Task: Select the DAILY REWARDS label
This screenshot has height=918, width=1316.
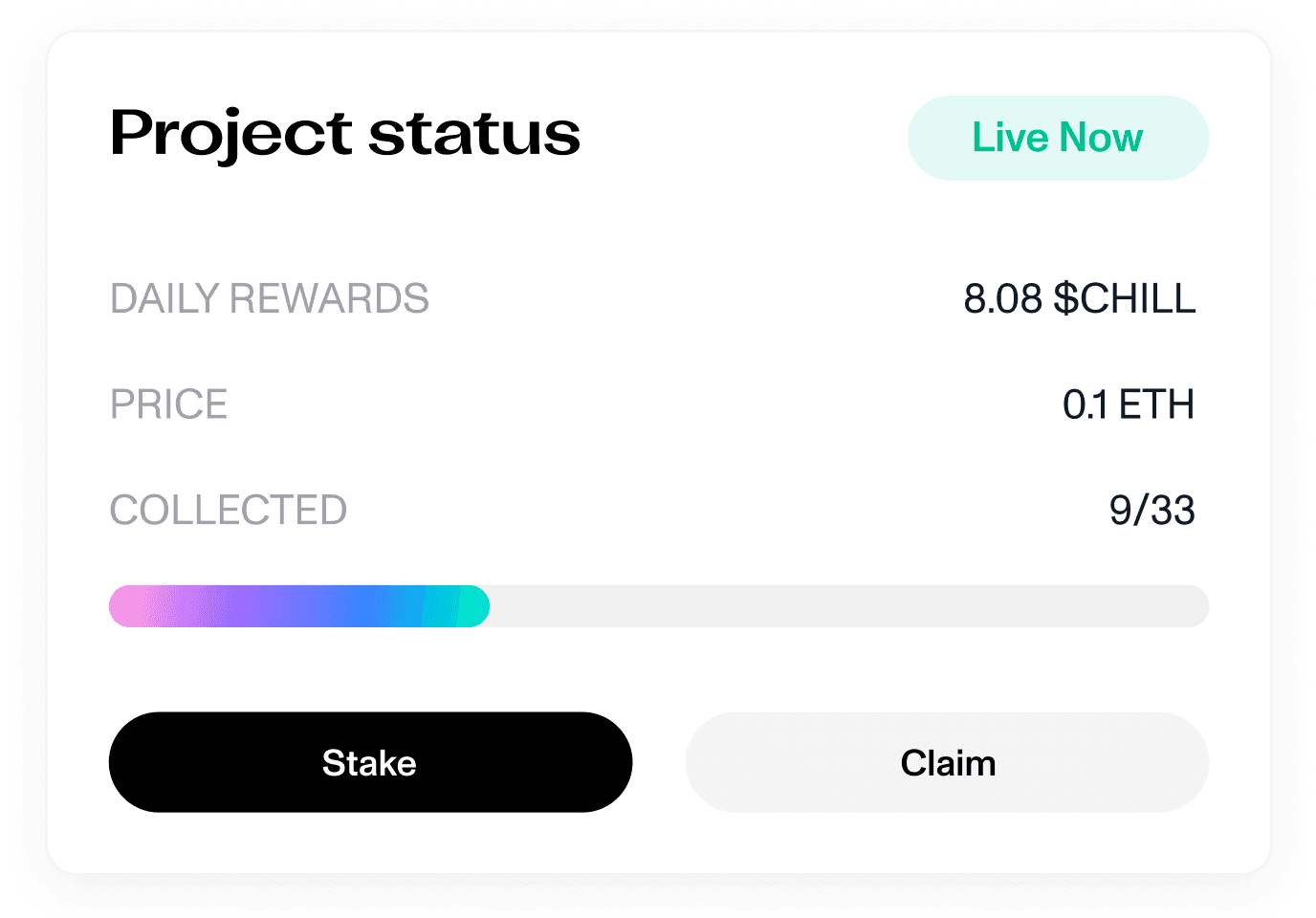Action: 270,299
